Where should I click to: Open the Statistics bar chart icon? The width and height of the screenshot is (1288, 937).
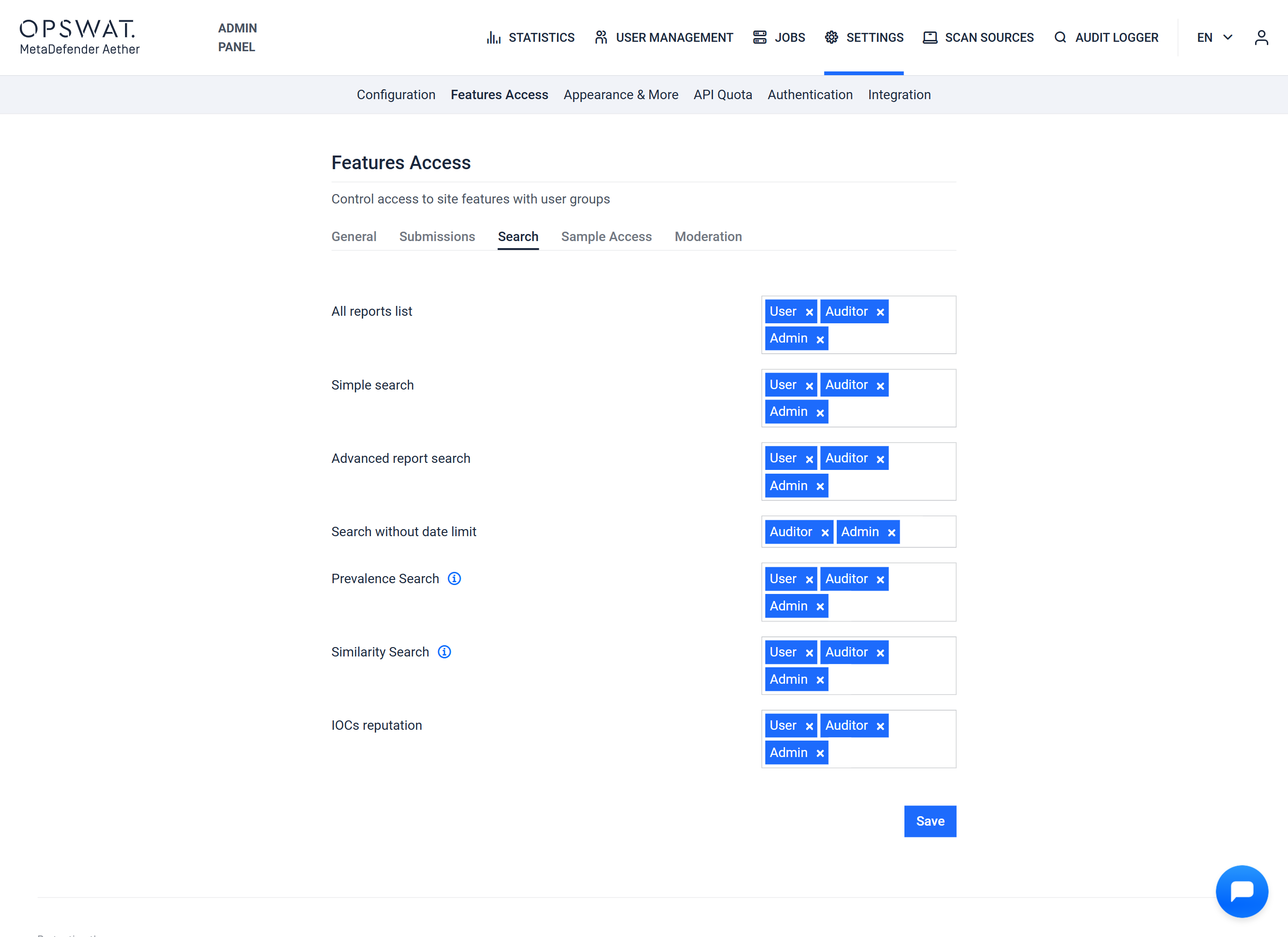point(493,38)
